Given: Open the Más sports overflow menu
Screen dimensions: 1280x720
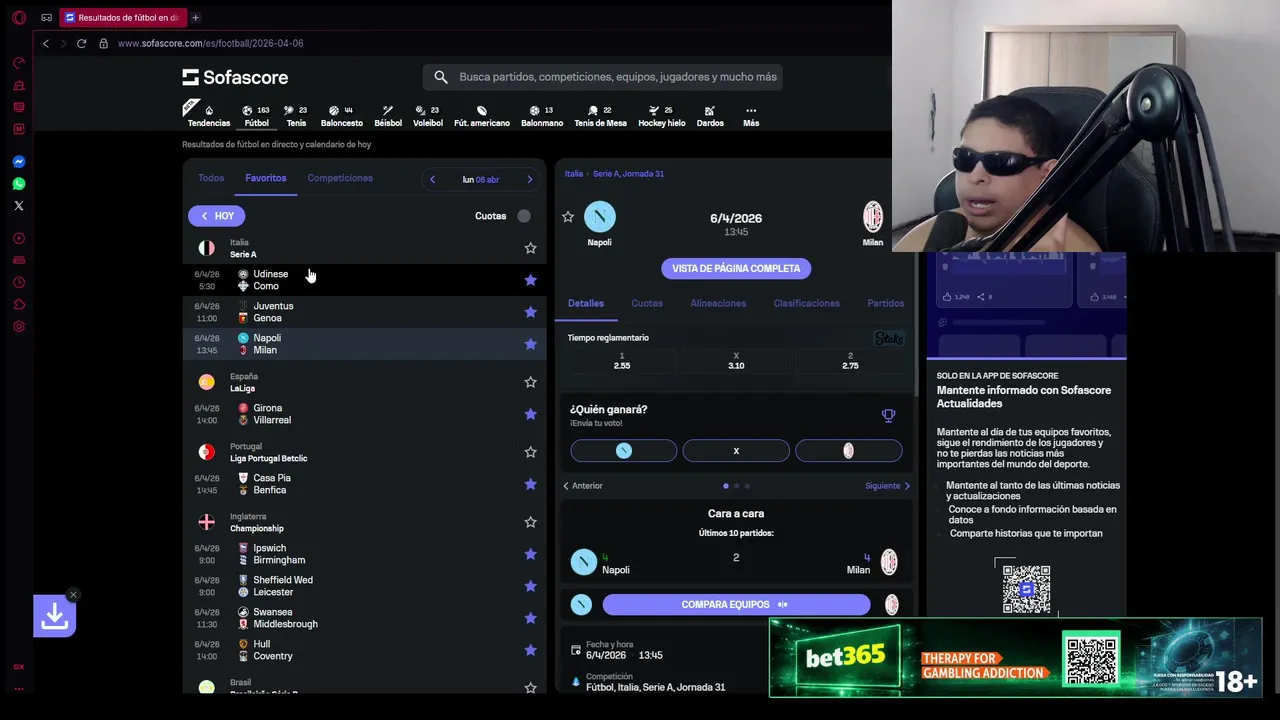Looking at the screenshot, I should coord(751,116).
